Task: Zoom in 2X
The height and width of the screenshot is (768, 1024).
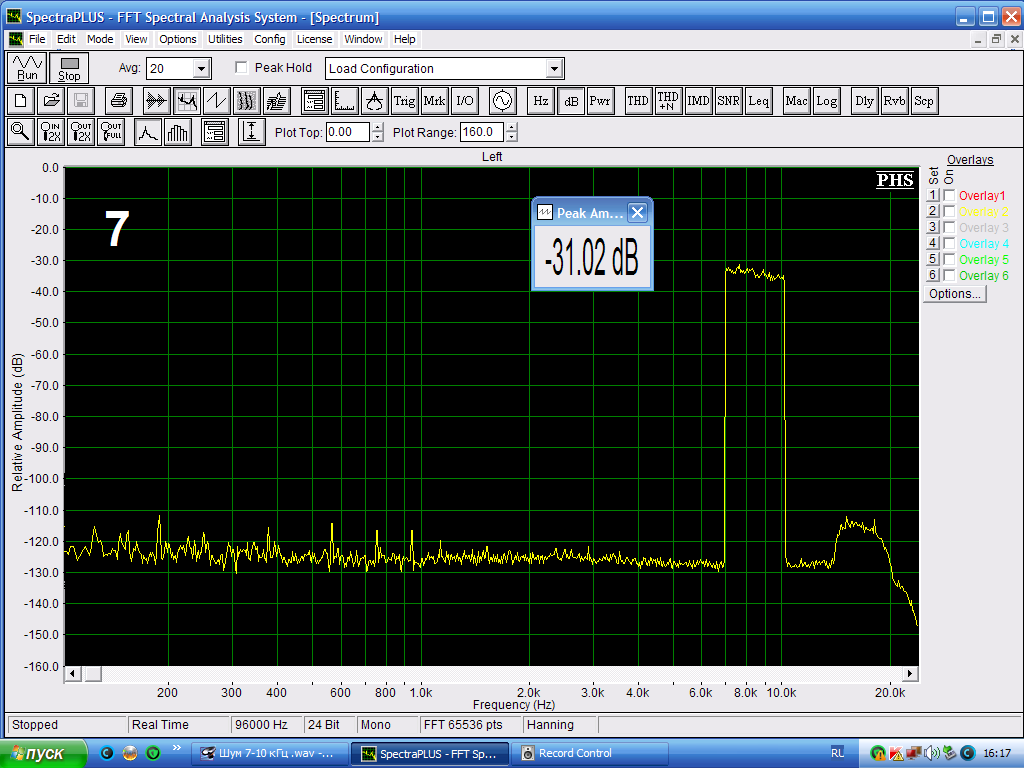Action: click(x=51, y=132)
